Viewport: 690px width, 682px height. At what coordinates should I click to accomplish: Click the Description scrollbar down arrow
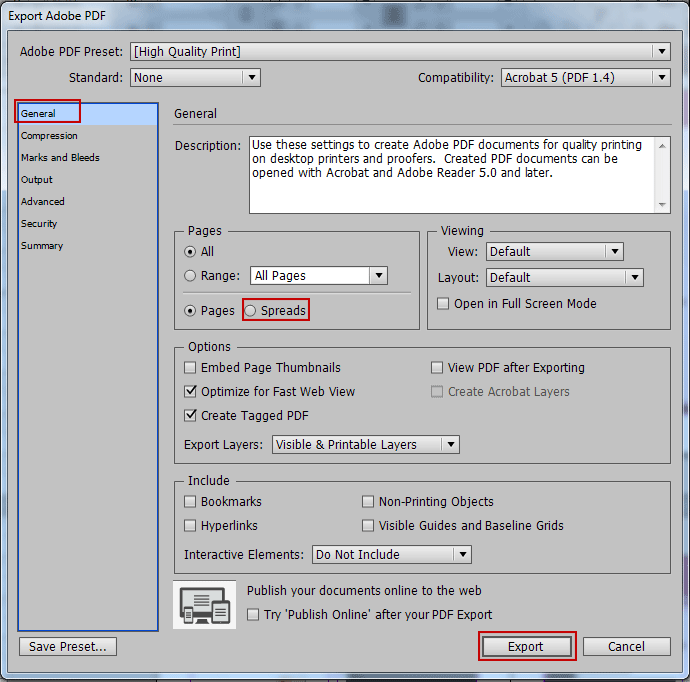coord(662,205)
